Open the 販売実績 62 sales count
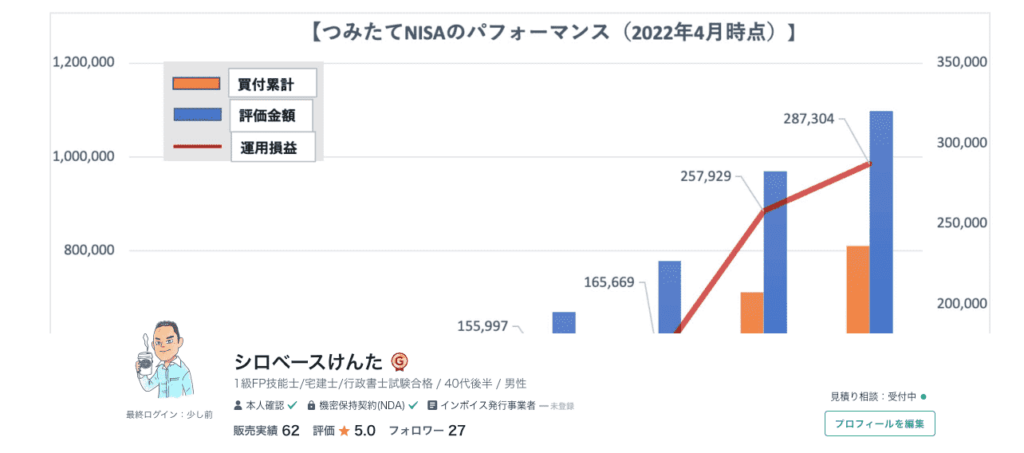 pos(266,431)
